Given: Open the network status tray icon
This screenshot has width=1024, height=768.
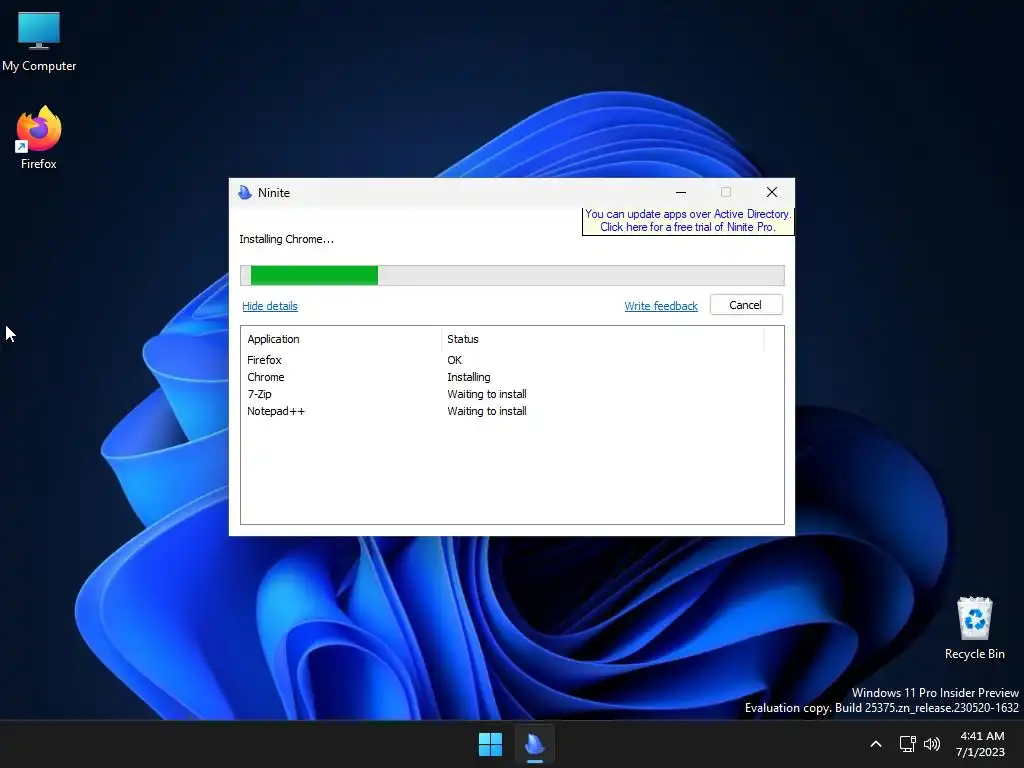Looking at the screenshot, I should 907,744.
